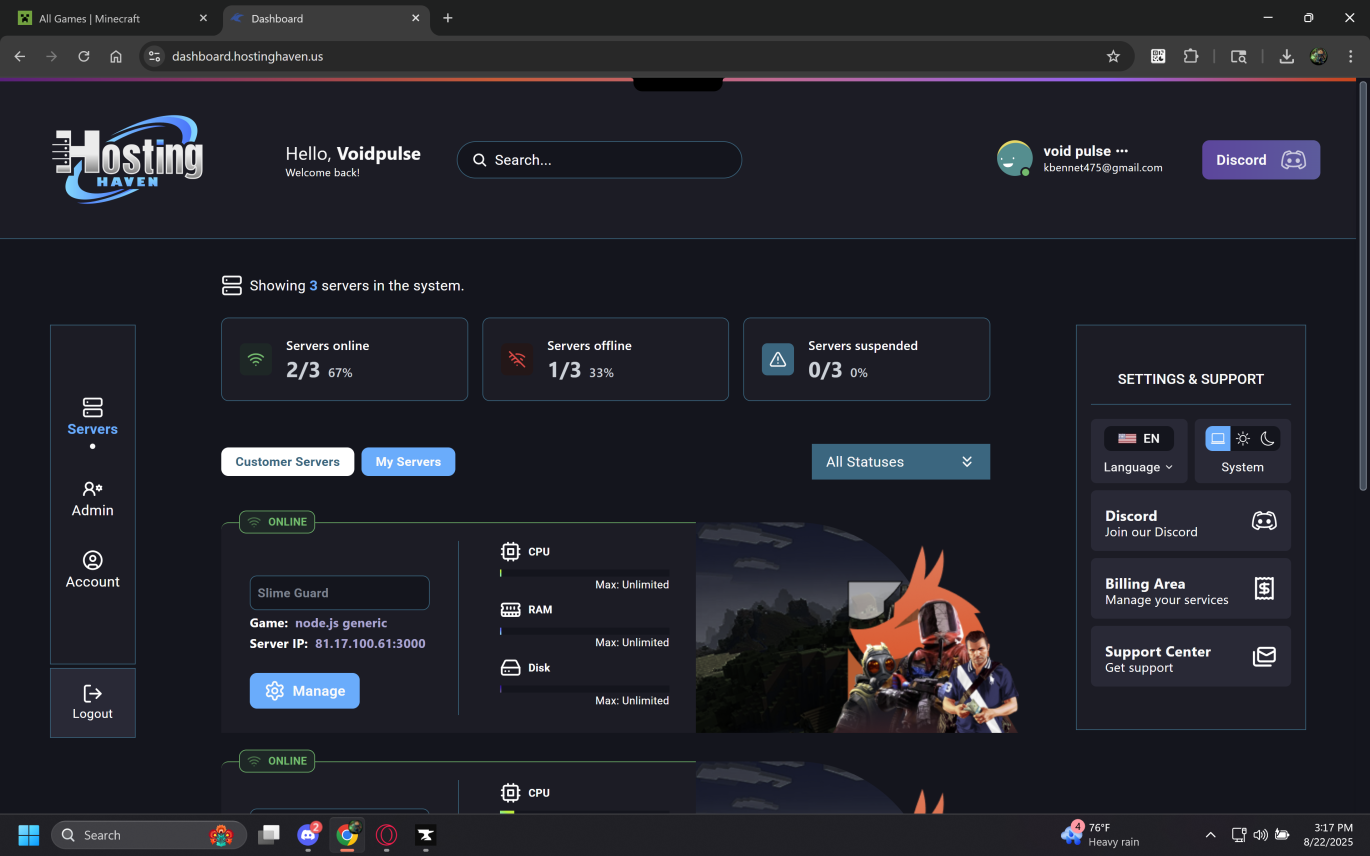
Task: Open the Language selector dropdown
Action: (1138, 467)
